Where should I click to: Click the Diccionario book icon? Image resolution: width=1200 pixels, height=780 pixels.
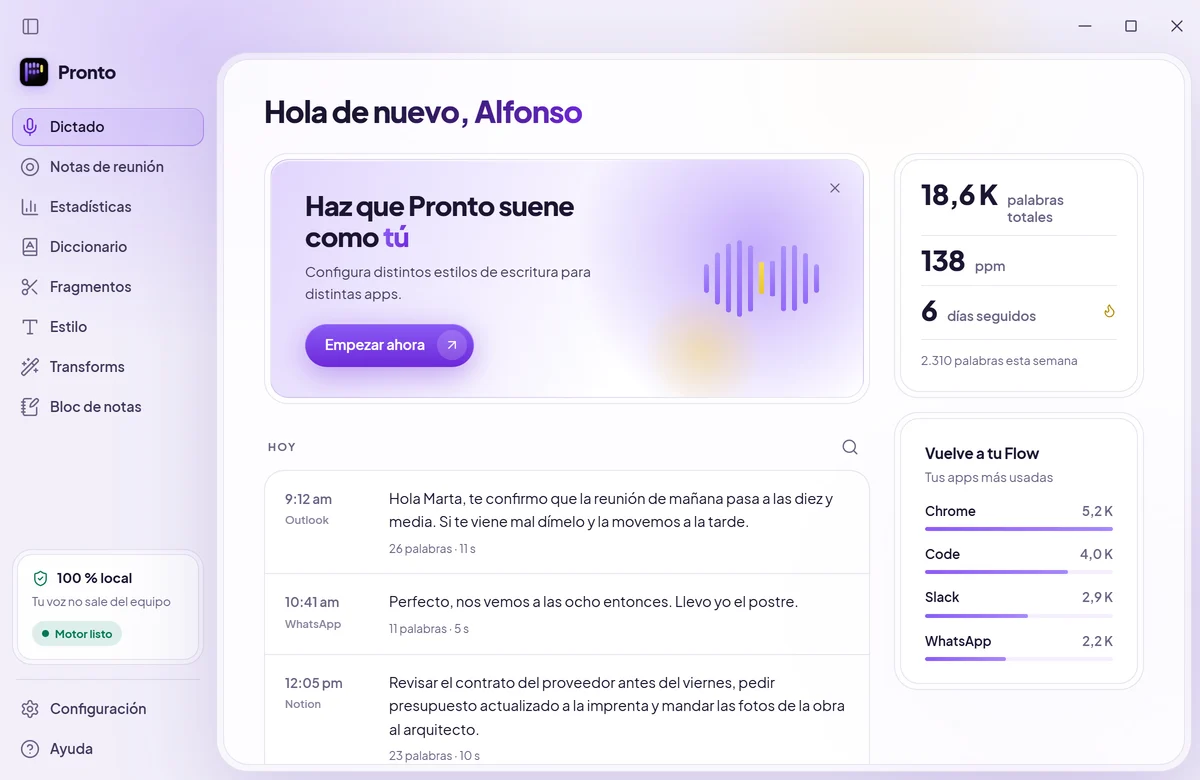(x=30, y=247)
